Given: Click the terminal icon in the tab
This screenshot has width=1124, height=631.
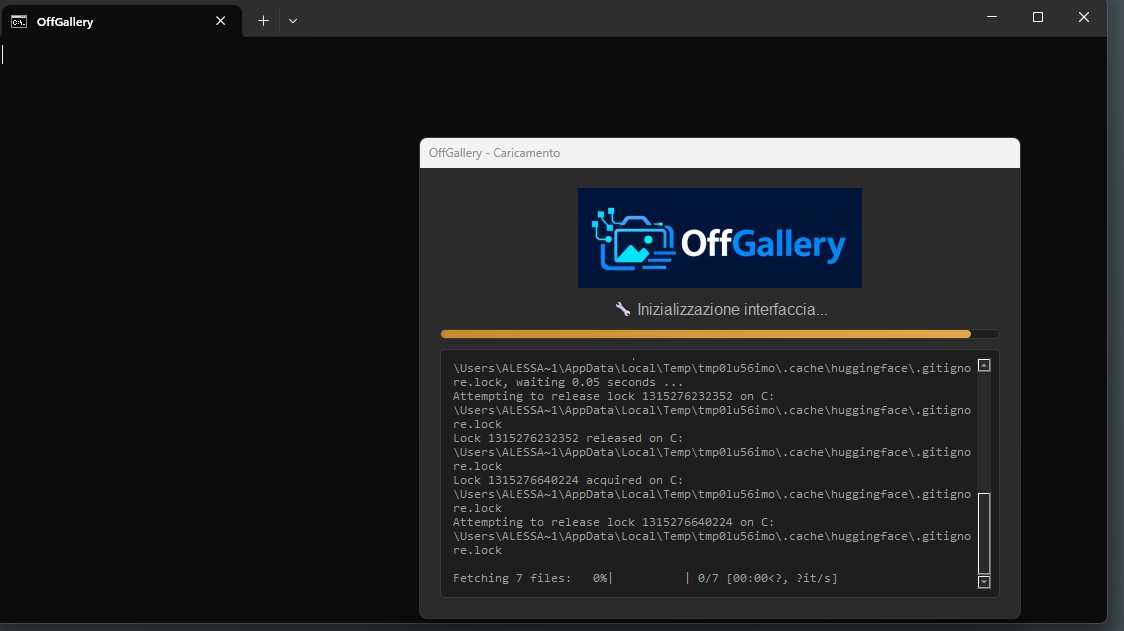Looking at the screenshot, I should coord(19,22).
